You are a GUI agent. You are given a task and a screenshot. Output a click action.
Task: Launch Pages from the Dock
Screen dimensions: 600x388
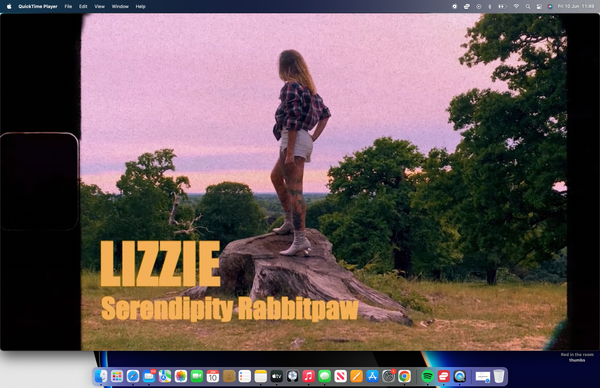coord(356,377)
